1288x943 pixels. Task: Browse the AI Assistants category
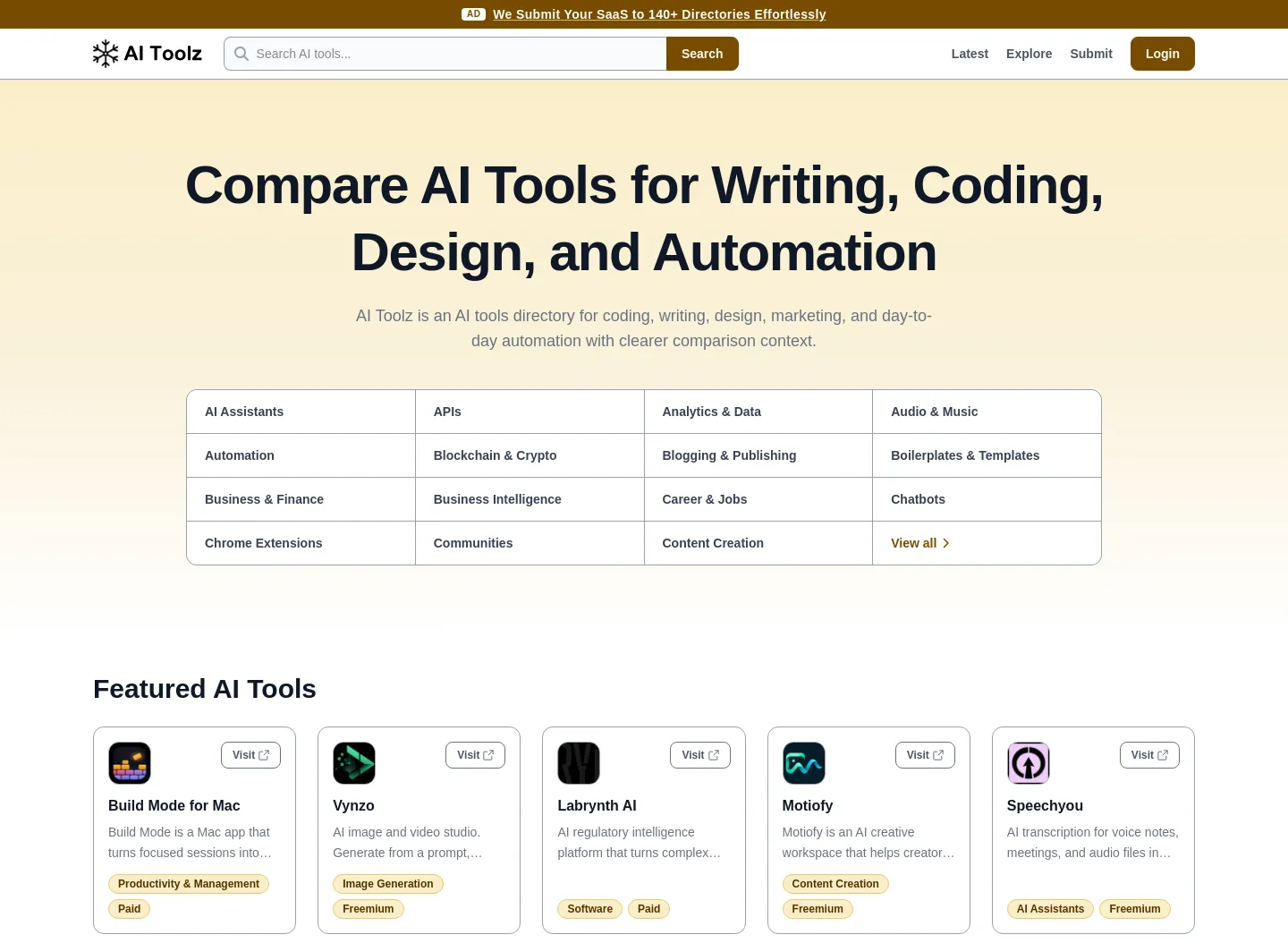pos(301,412)
